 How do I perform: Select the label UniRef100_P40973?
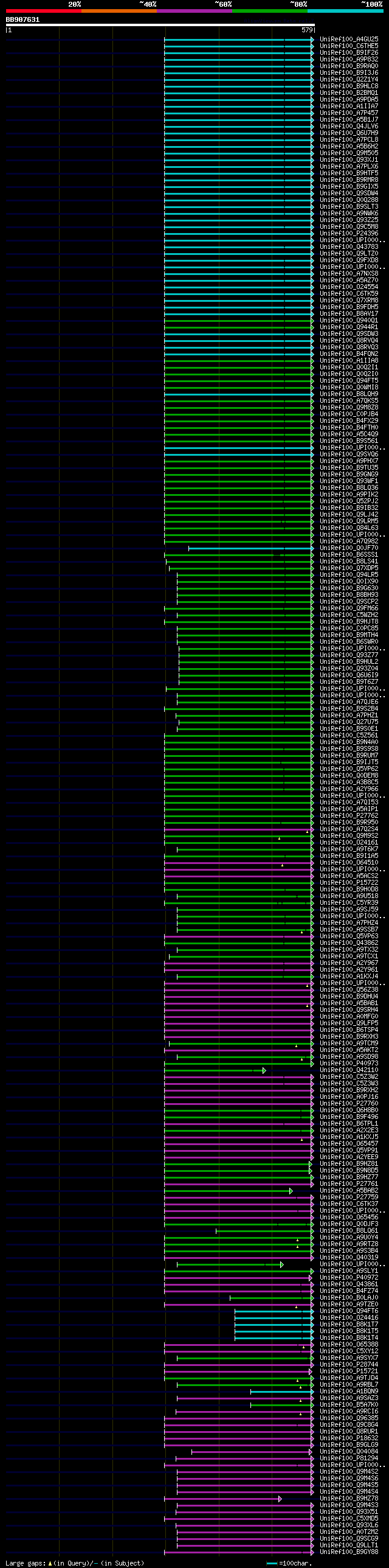[349, 1064]
